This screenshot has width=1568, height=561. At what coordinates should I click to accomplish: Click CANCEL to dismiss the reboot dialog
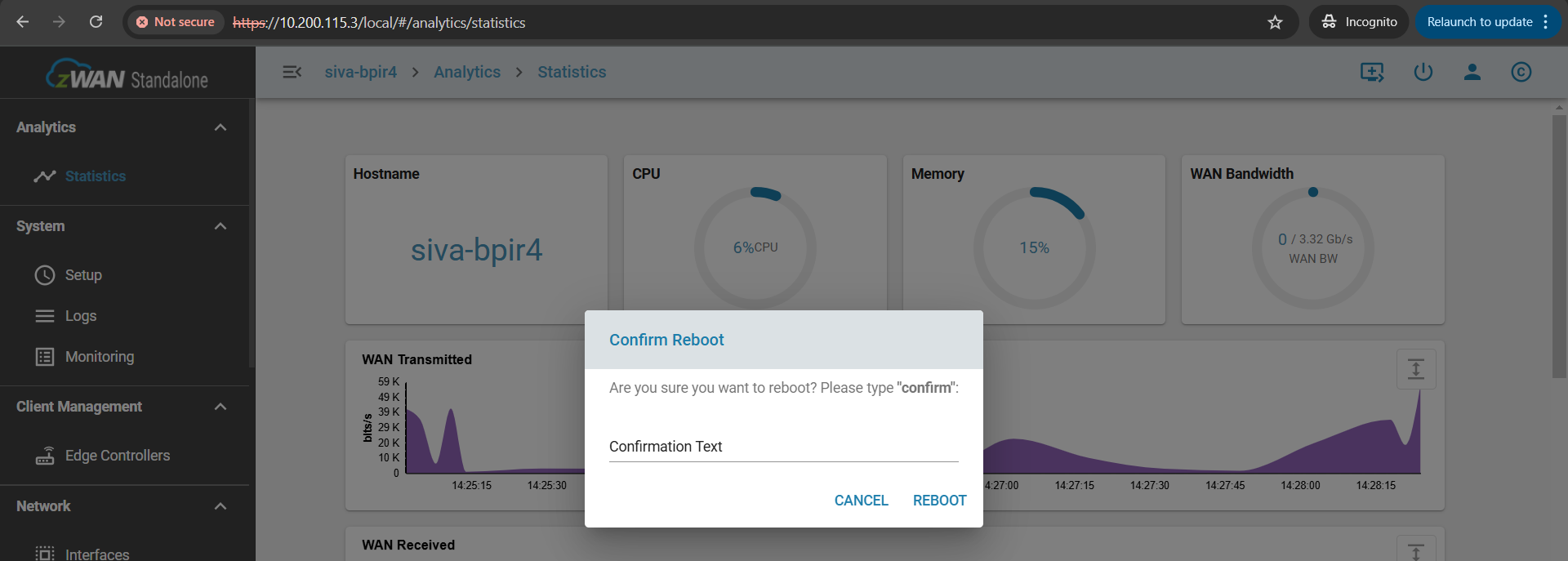coord(861,500)
